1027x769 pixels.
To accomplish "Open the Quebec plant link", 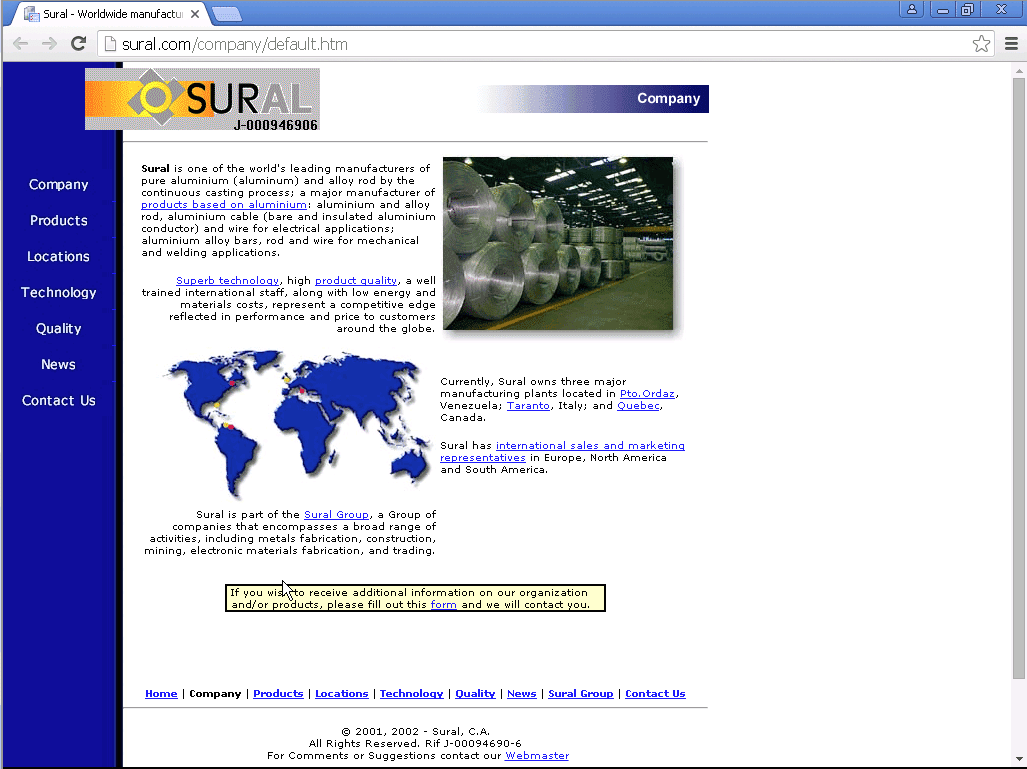I will coord(638,405).
